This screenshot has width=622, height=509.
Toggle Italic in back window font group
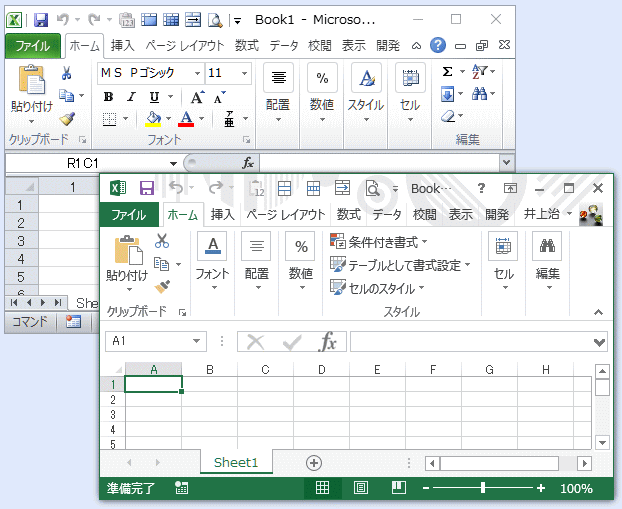(131, 97)
